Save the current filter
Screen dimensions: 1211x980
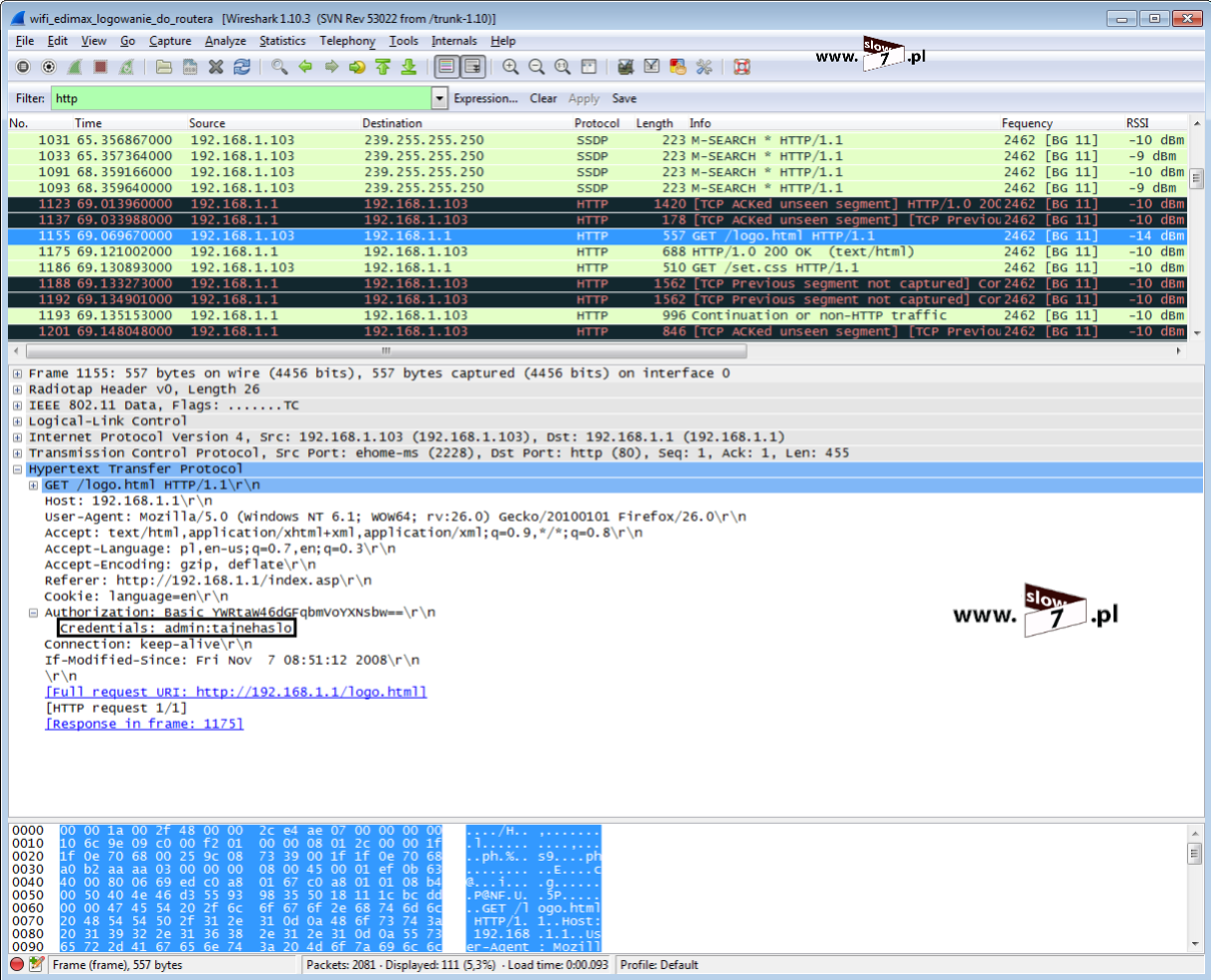[x=624, y=98]
